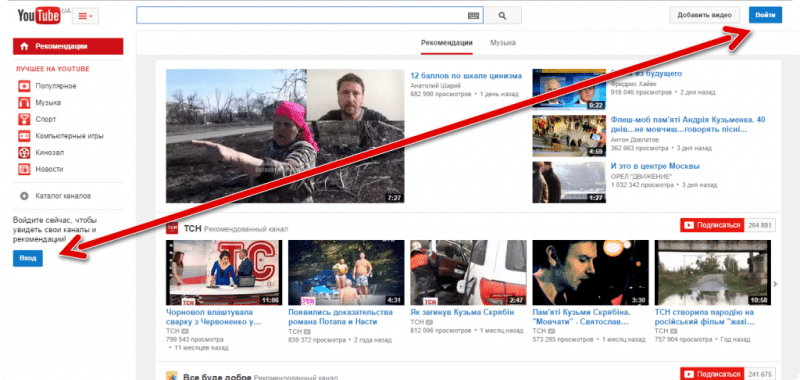Expand ТСН video row with right chevron
The width and height of the screenshot is (800, 380).
point(776,284)
